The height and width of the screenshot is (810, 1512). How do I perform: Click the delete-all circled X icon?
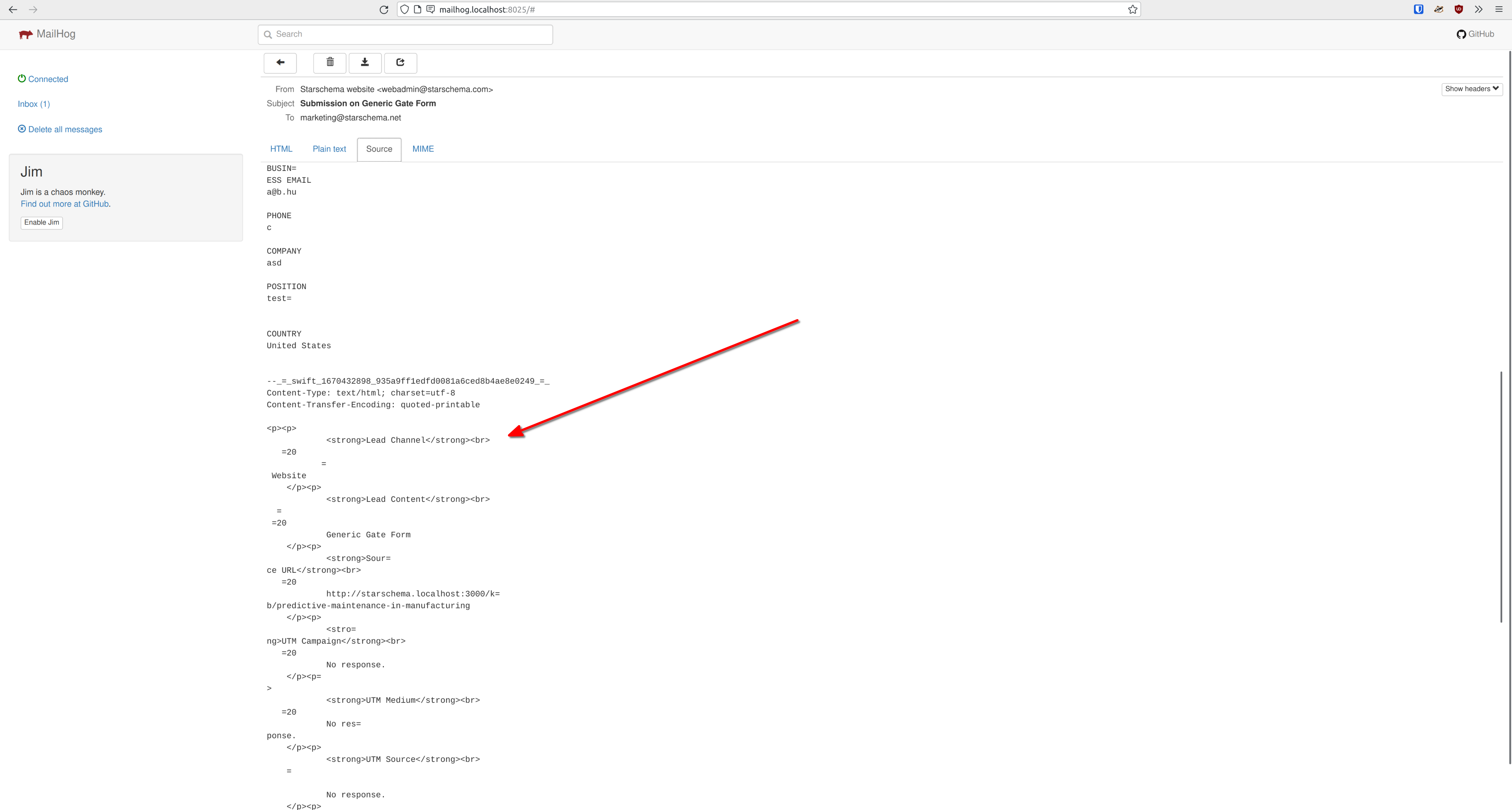point(22,129)
